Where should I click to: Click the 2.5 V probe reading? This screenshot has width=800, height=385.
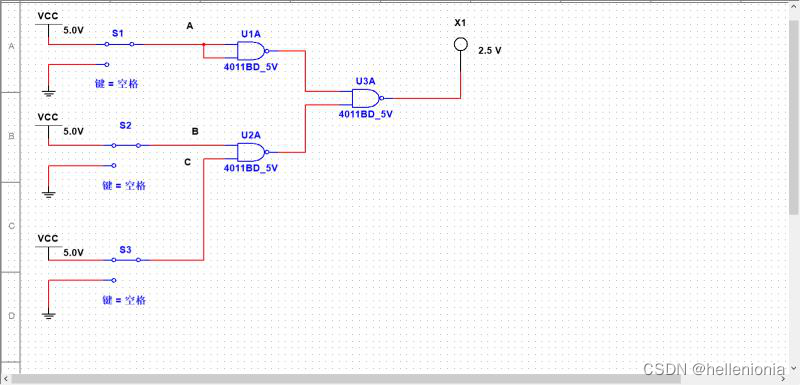pyautogui.click(x=490, y=51)
